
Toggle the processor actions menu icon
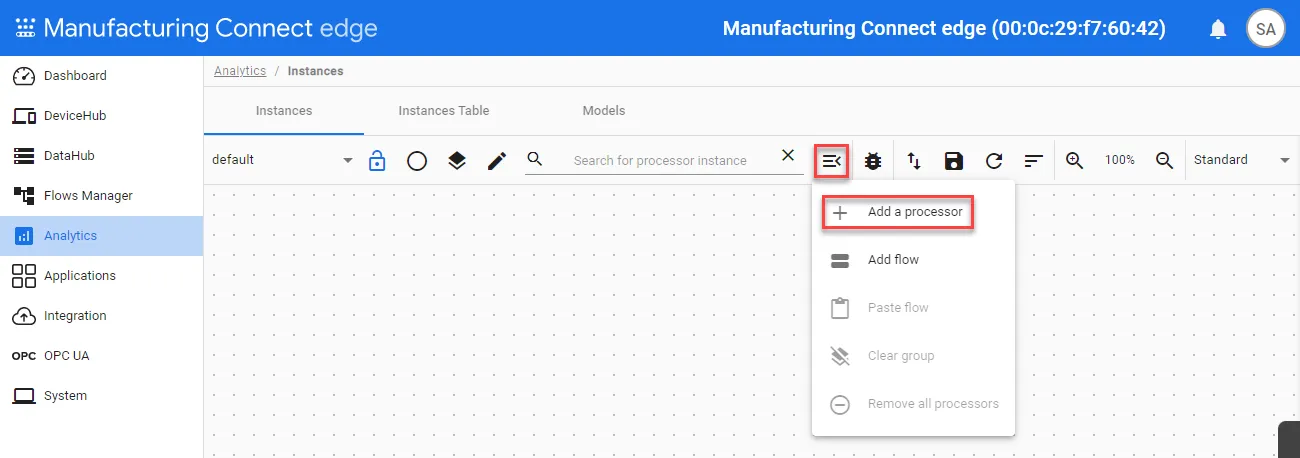coord(832,160)
